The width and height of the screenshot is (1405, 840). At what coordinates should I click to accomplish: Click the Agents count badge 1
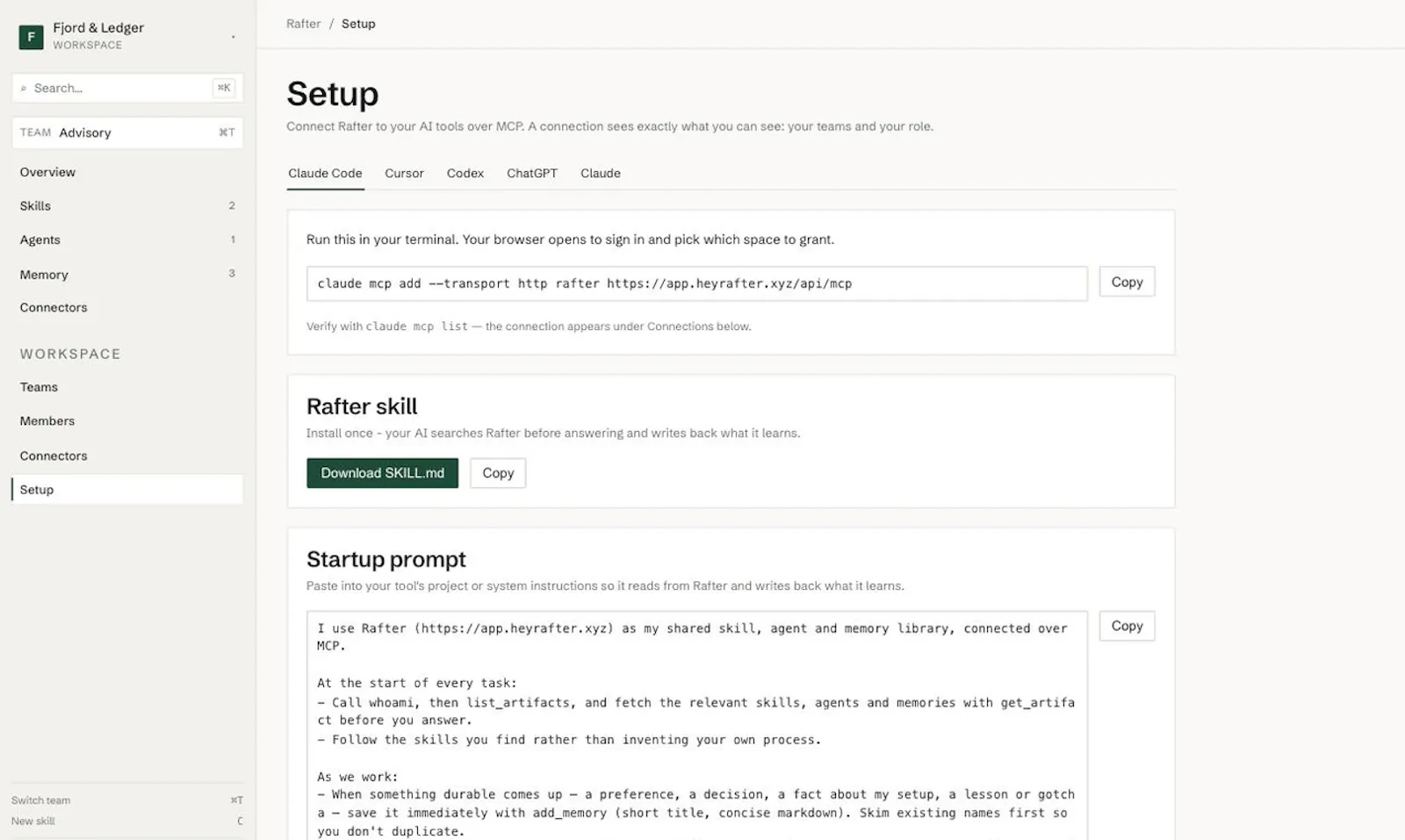pos(233,239)
